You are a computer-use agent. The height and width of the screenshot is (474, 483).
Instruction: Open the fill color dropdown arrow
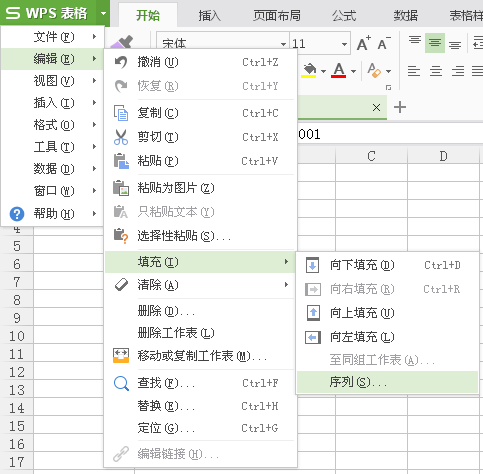[x=323, y=71]
